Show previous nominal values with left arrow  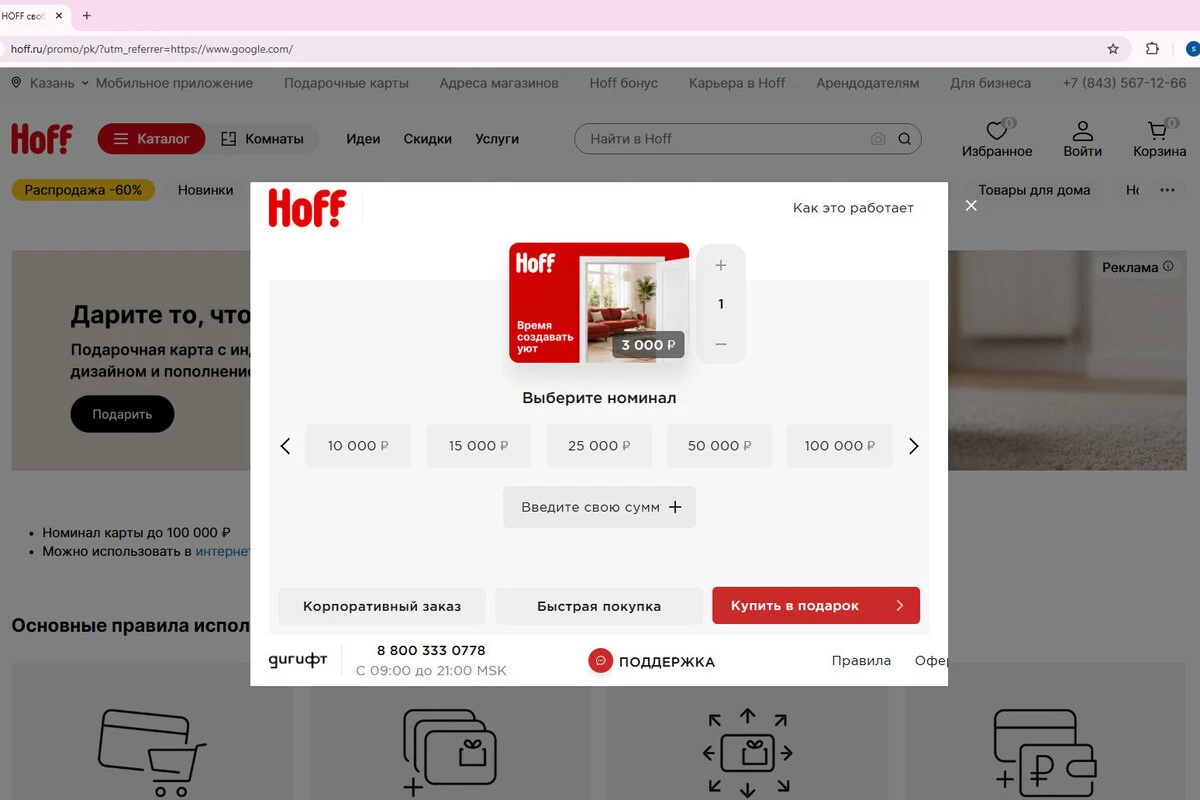coord(285,446)
